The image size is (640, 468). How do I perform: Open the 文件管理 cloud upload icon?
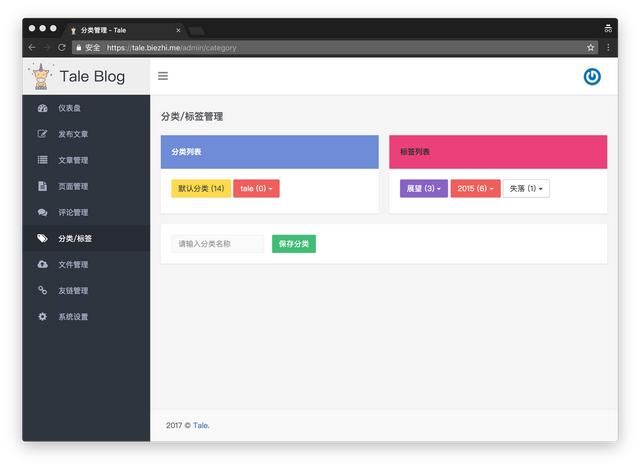(x=42, y=264)
